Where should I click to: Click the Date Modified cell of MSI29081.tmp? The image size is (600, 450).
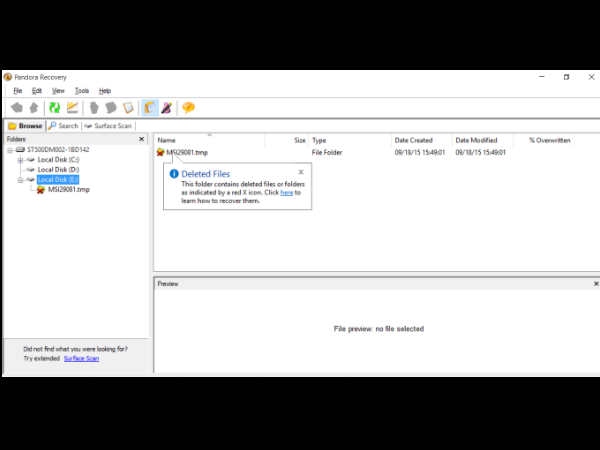(x=481, y=152)
